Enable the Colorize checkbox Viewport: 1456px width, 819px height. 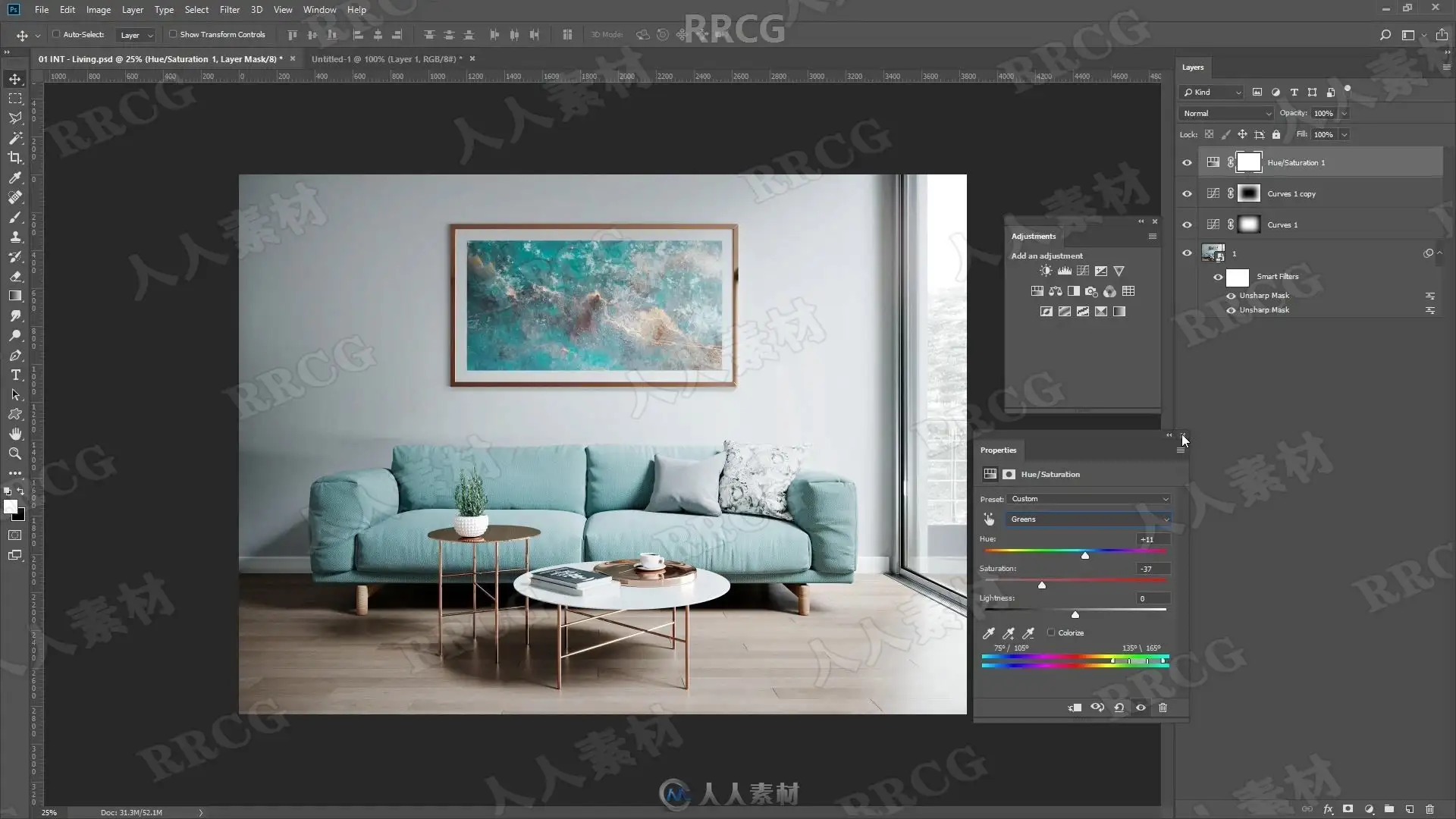[1051, 632]
